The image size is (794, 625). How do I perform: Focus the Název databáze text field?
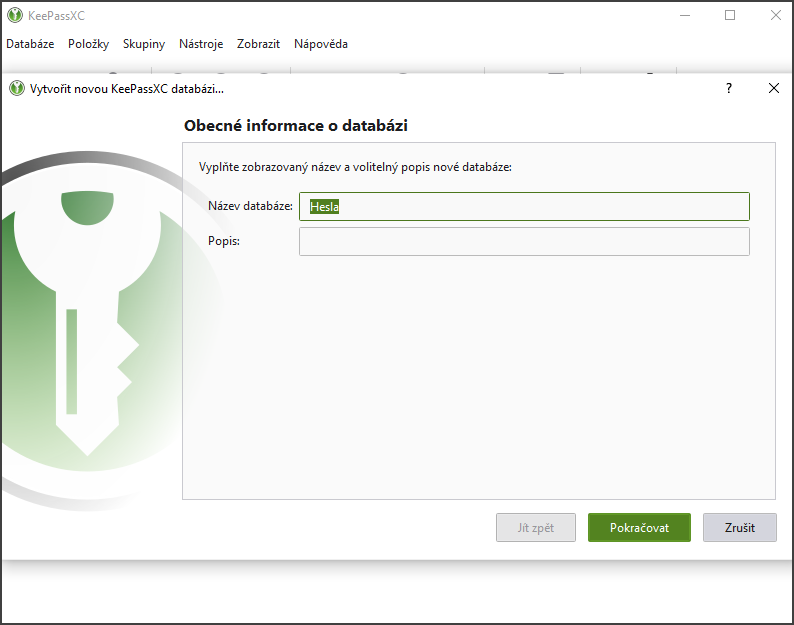tap(523, 206)
